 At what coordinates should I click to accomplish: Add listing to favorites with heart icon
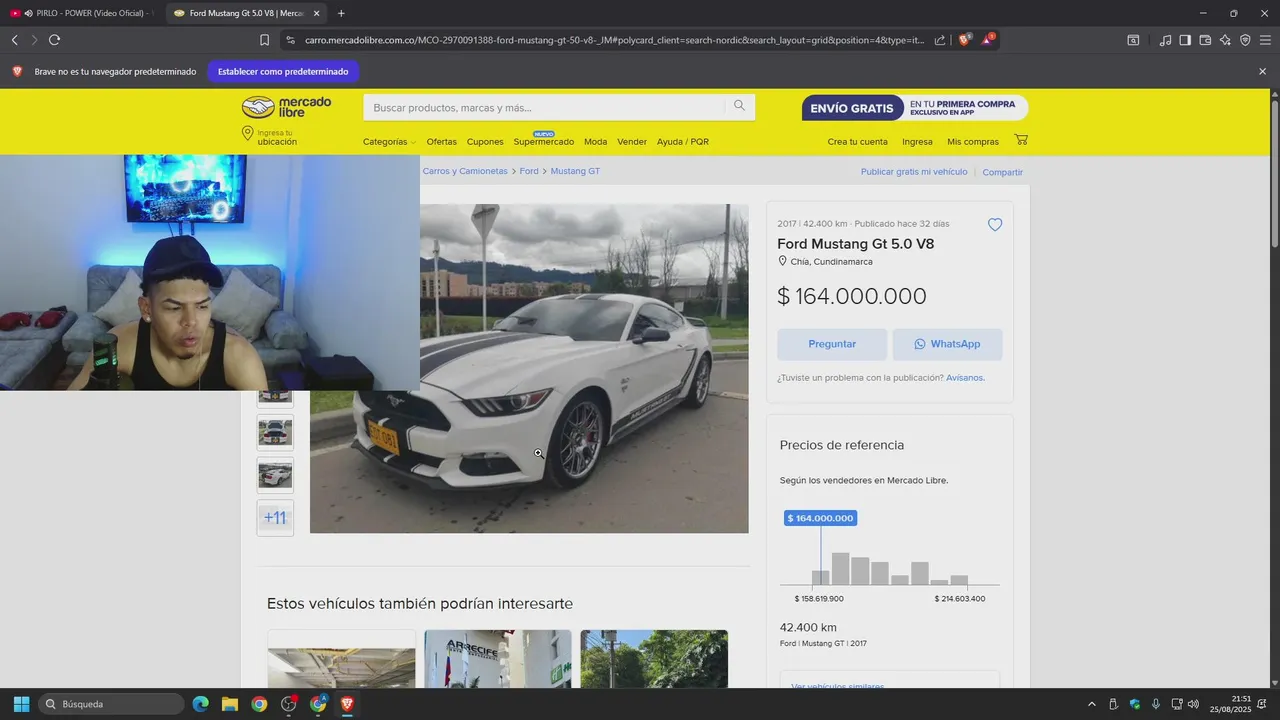tap(995, 225)
